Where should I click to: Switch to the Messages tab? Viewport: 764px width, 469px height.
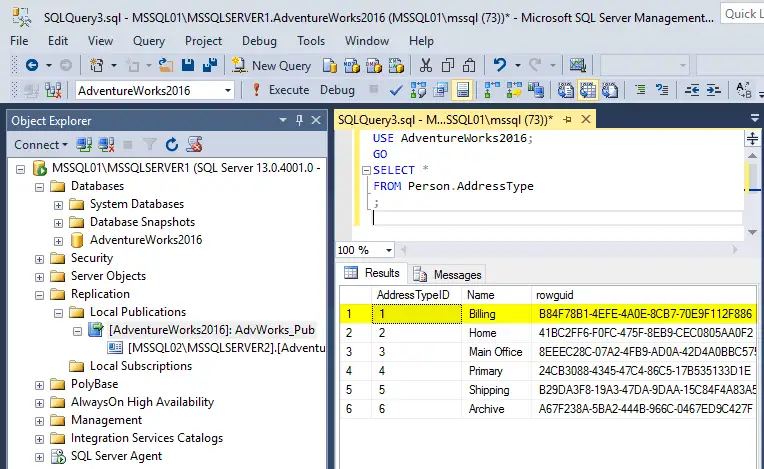tap(447, 275)
